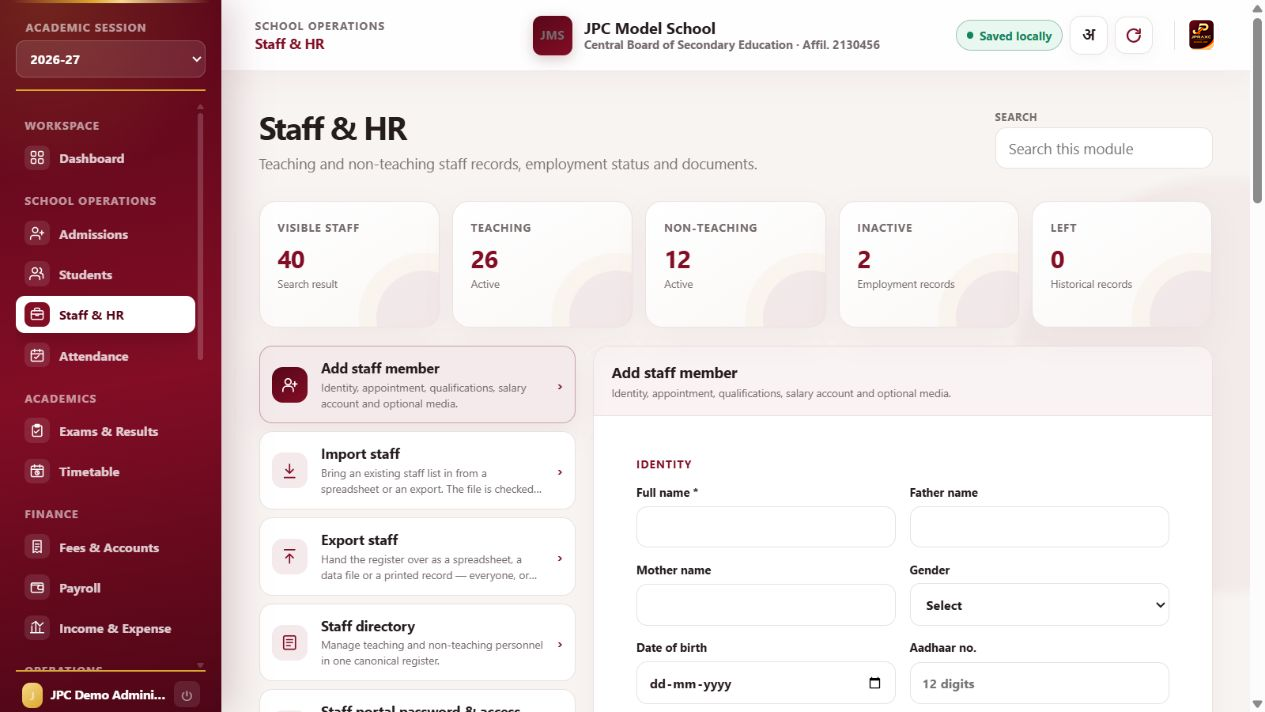Select the Export staff card title
Image resolution: width=1265 pixels, height=712 pixels.
359,540
